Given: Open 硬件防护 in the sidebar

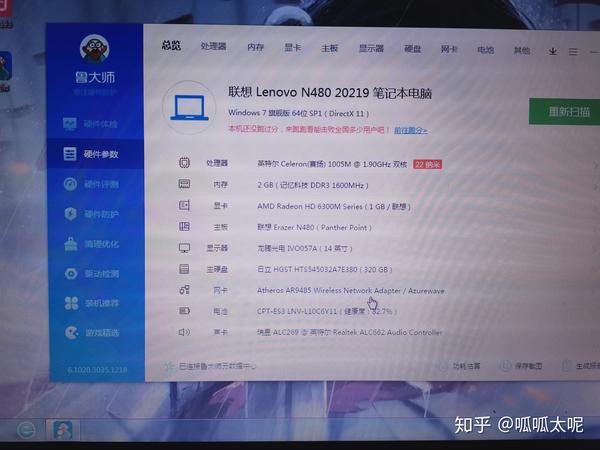Looking at the screenshot, I should [x=91, y=214].
